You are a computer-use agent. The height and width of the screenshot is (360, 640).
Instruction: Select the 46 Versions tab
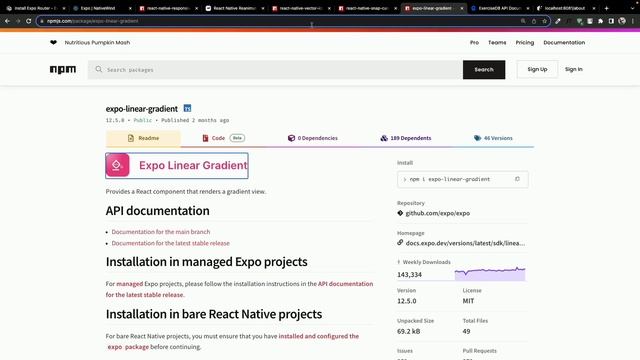pyautogui.click(x=493, y=138)
